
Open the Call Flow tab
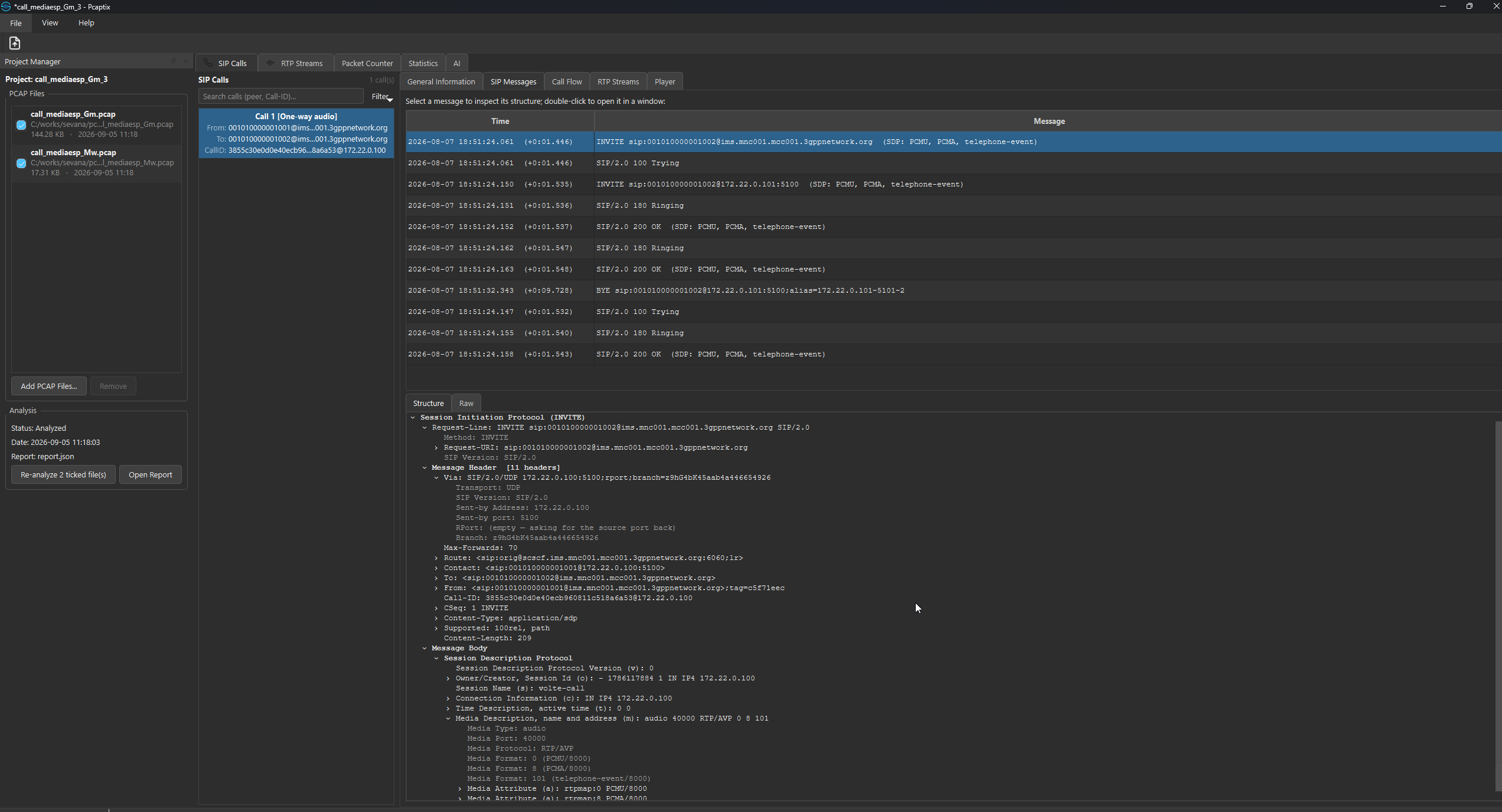(x=567, y=82)
